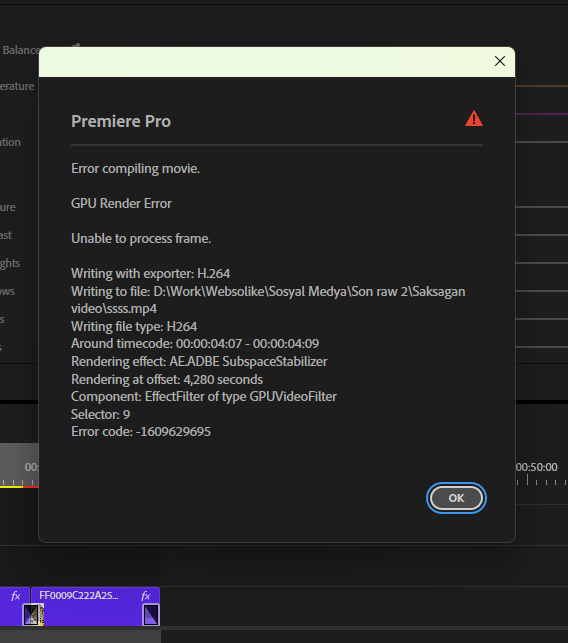This screenshot has height=643, width=568.
Task: Click the Balance label in Lumetri panel
Action: (x=21, y=50)
